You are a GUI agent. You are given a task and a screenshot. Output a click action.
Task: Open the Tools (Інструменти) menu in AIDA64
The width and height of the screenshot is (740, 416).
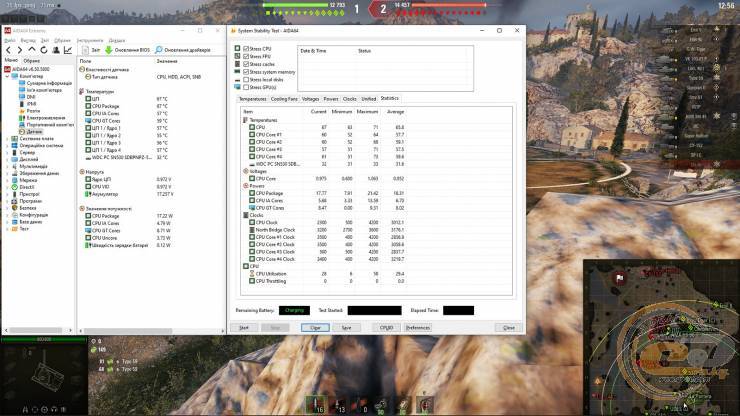click(x=90, y=41)
